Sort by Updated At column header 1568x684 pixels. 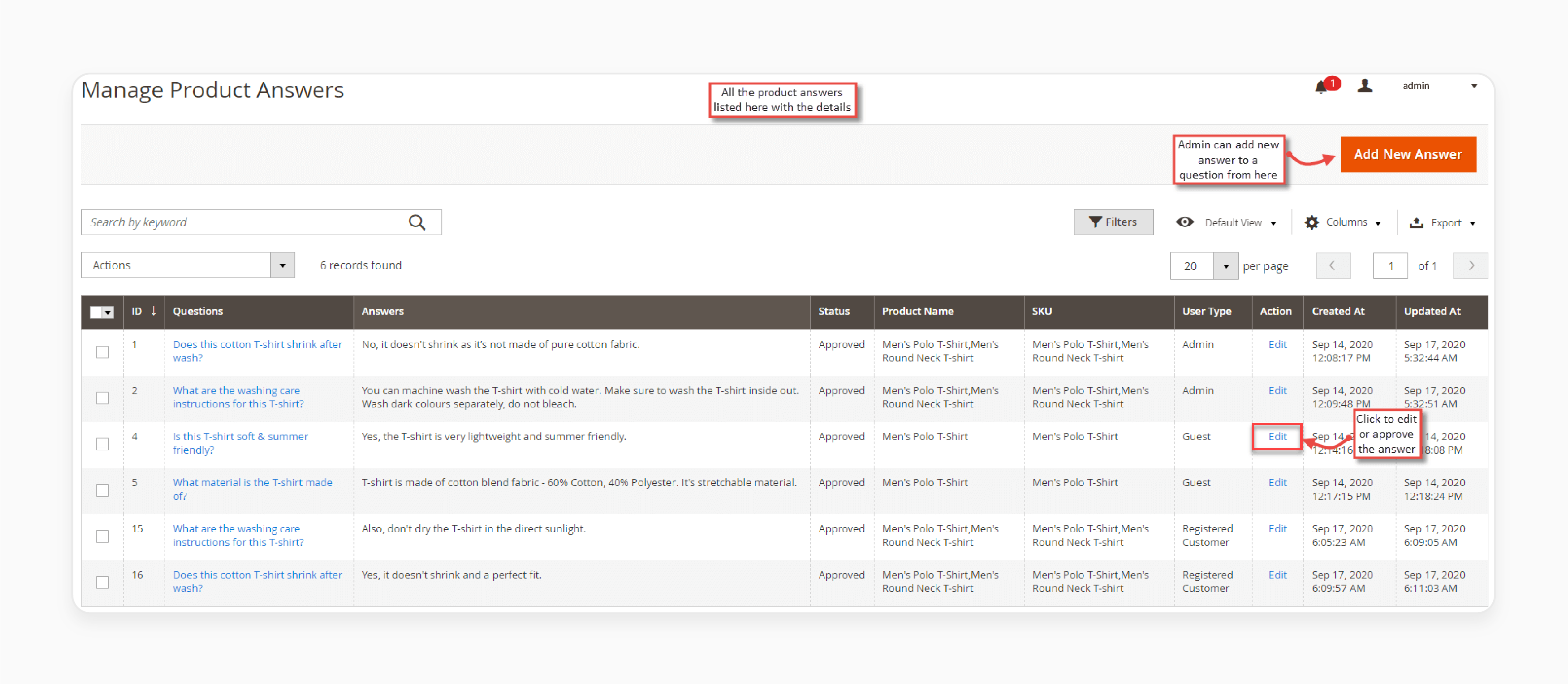(x=1432, y=311)
